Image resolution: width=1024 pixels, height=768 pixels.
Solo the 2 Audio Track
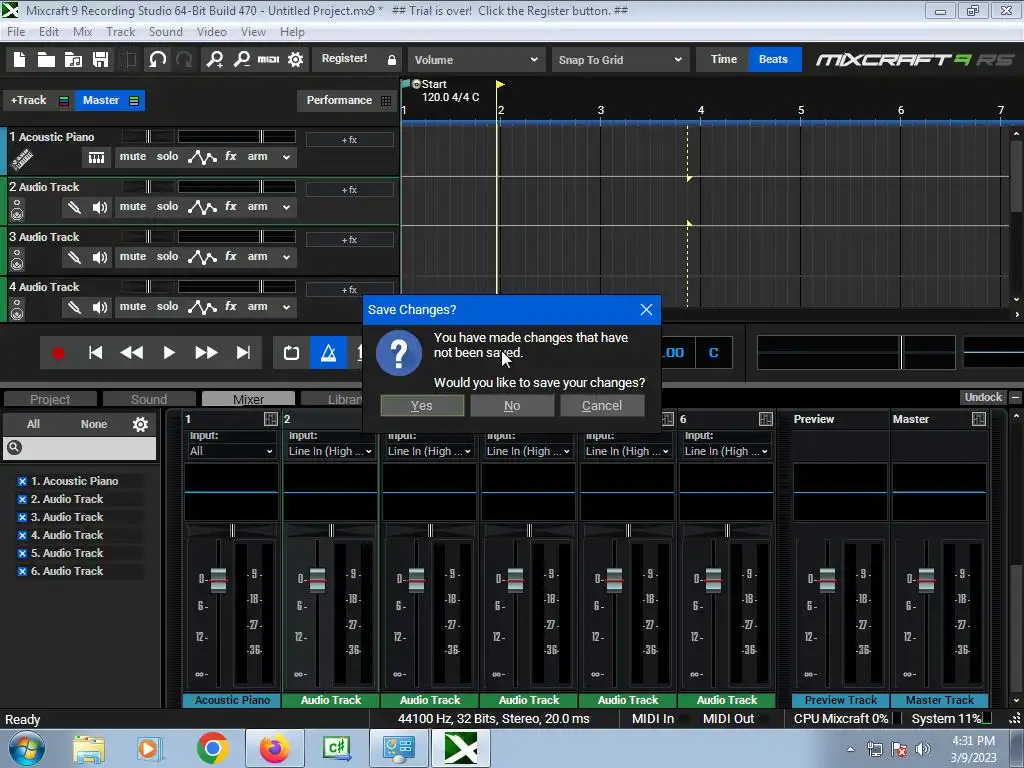click(x=167, y=206)
